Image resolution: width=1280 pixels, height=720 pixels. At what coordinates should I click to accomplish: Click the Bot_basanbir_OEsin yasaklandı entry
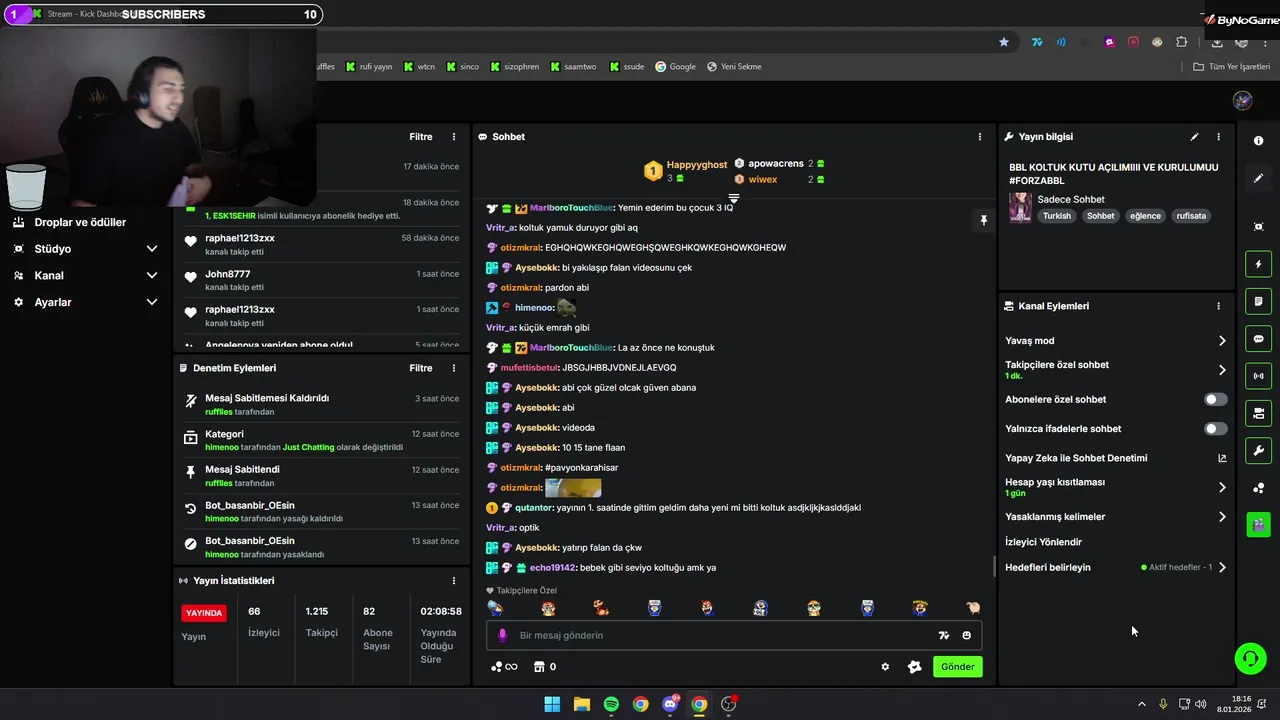coord(321,547)
